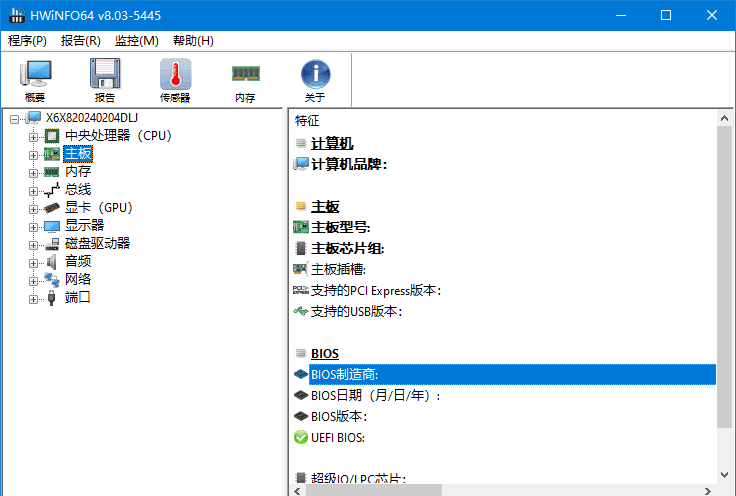Click the vertical scrollbar down arrow

click(724, 475)
